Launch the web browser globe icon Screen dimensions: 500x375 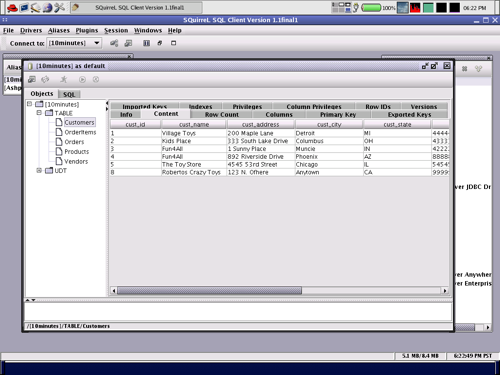coord(48,7)
